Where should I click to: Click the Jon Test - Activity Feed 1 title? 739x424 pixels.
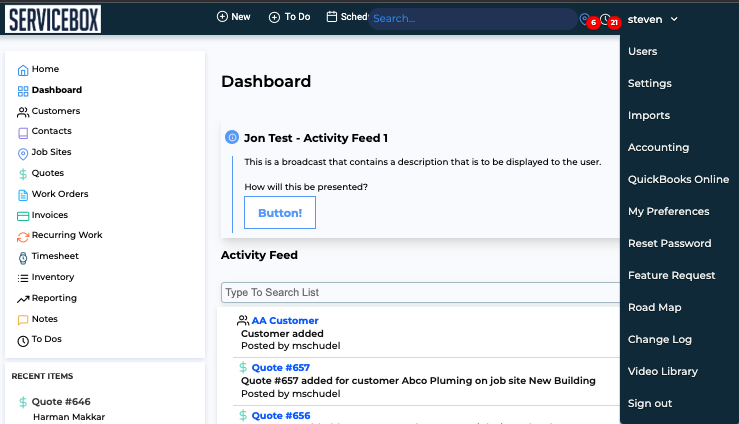[x=315, y=138]
